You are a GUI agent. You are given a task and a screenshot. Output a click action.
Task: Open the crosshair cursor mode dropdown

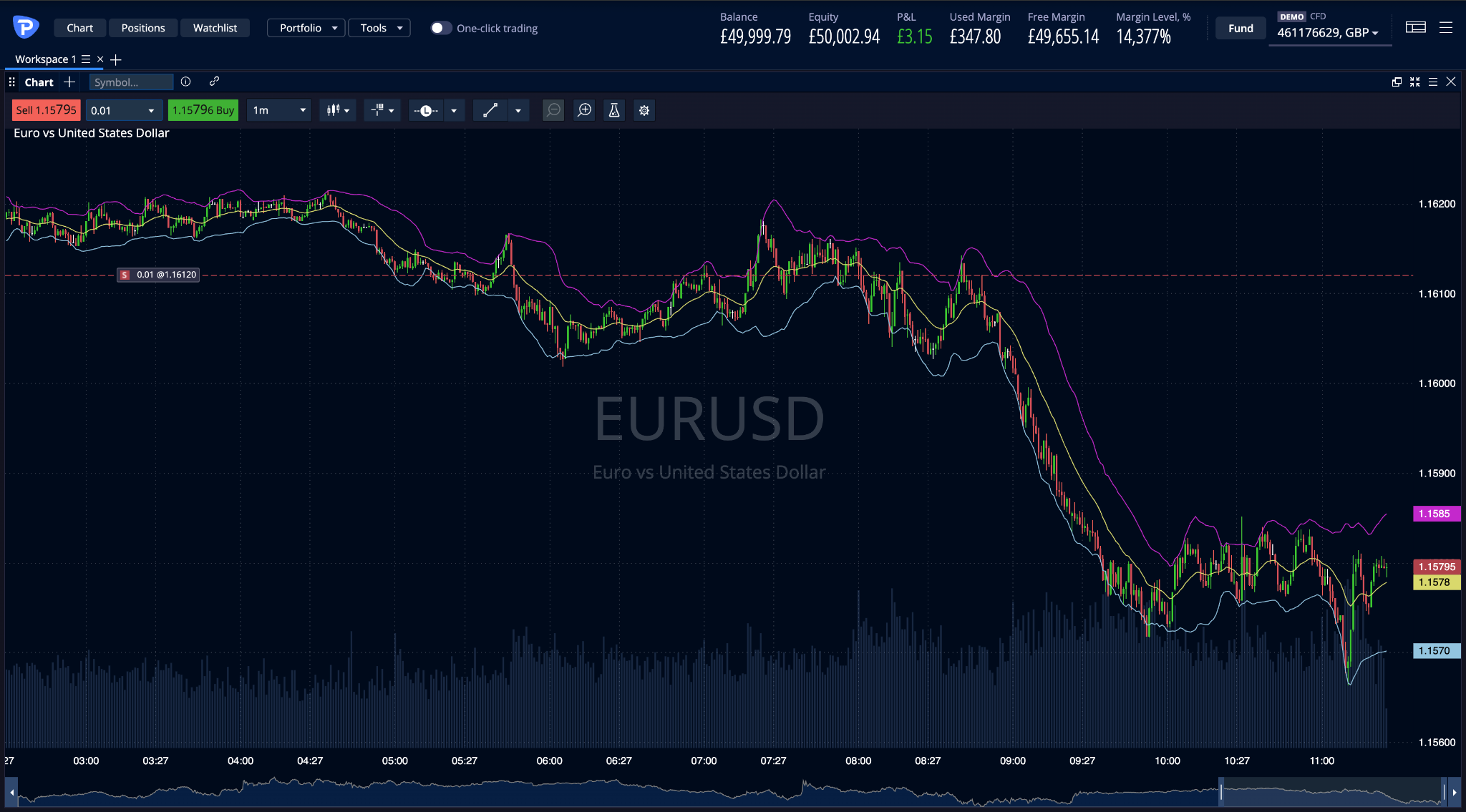pos(382,110)
